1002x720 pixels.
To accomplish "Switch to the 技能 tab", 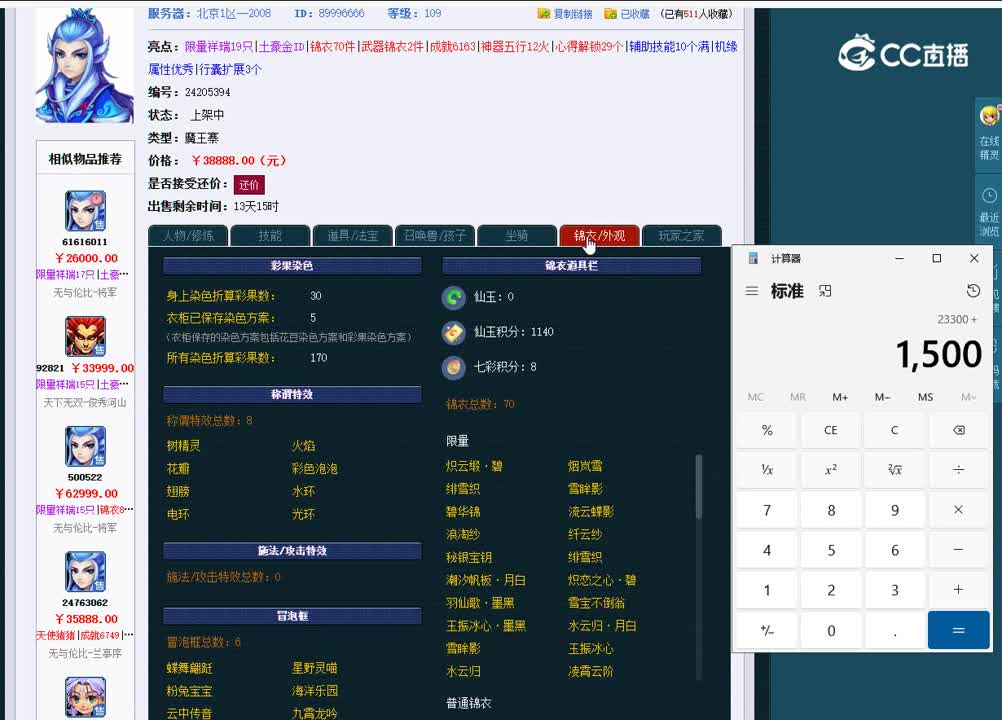I will (x=270, y=236).
